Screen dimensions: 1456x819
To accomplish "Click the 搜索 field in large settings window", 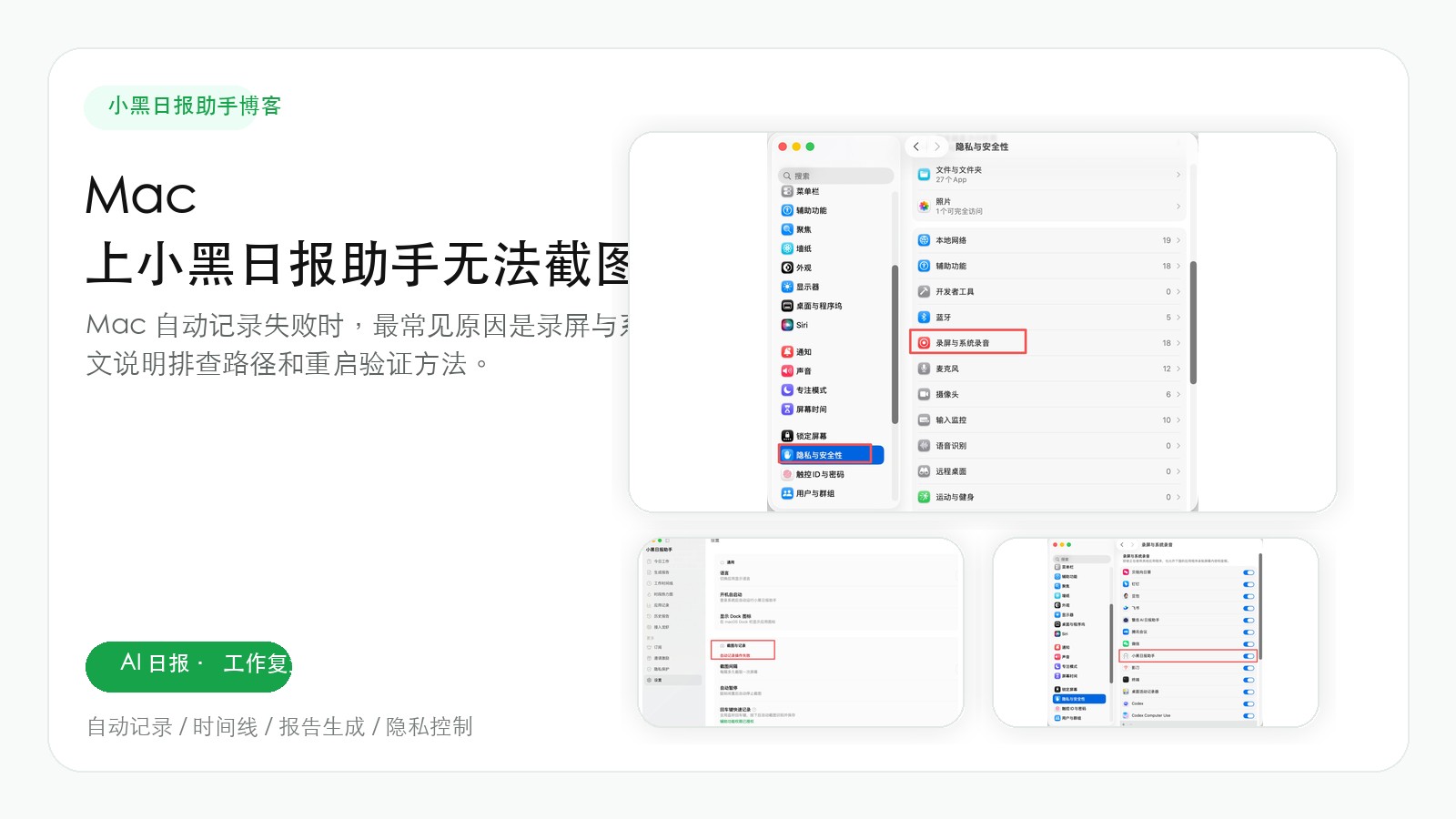I will coord(836,176).
